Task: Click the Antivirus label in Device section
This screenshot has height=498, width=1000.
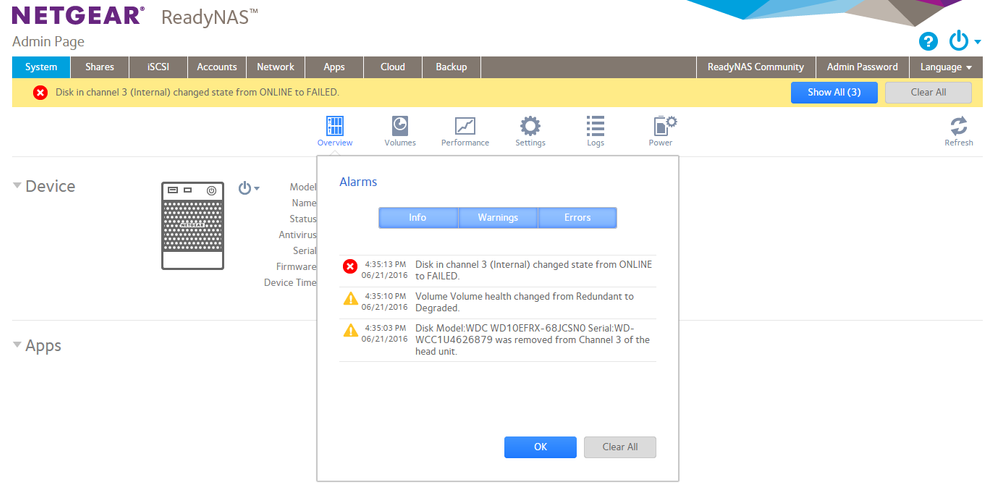Action: (297, 235)
